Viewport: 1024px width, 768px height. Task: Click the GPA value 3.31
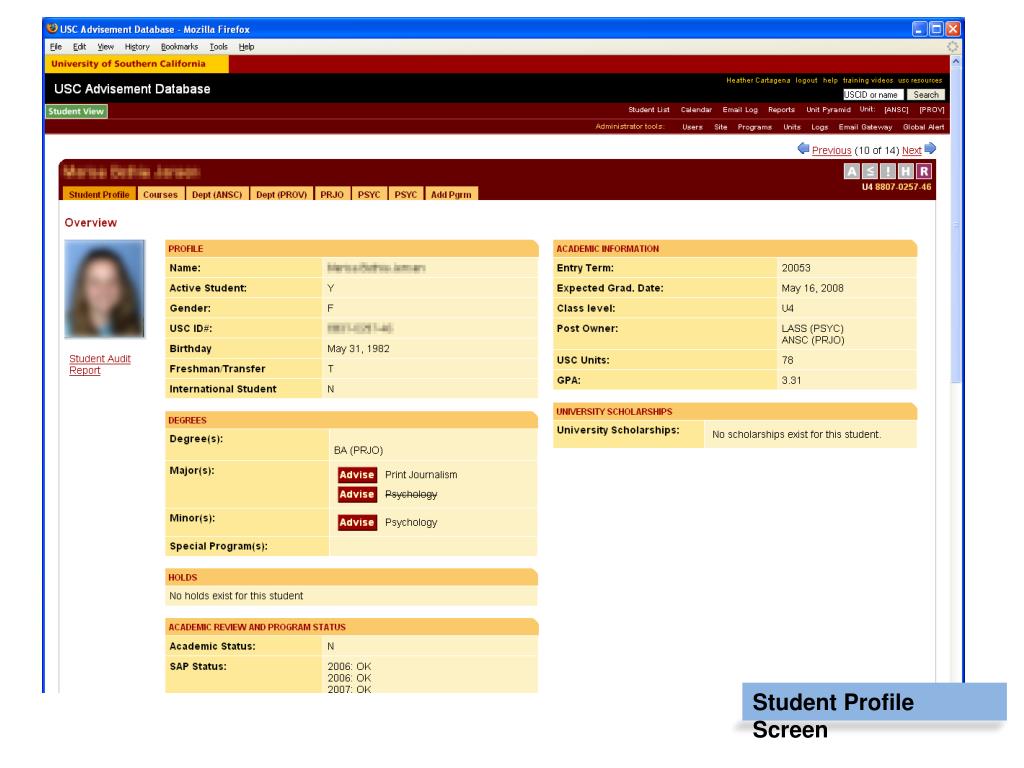pyautogui.click(x=792, y=380)
